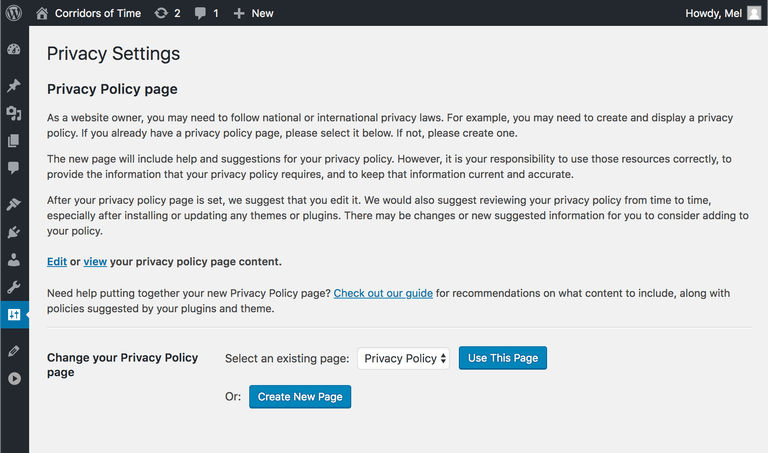This screenshot has height=453, width=768.
Task: Expand the Privacy Policy page dropdown
Action: [404, 358]
